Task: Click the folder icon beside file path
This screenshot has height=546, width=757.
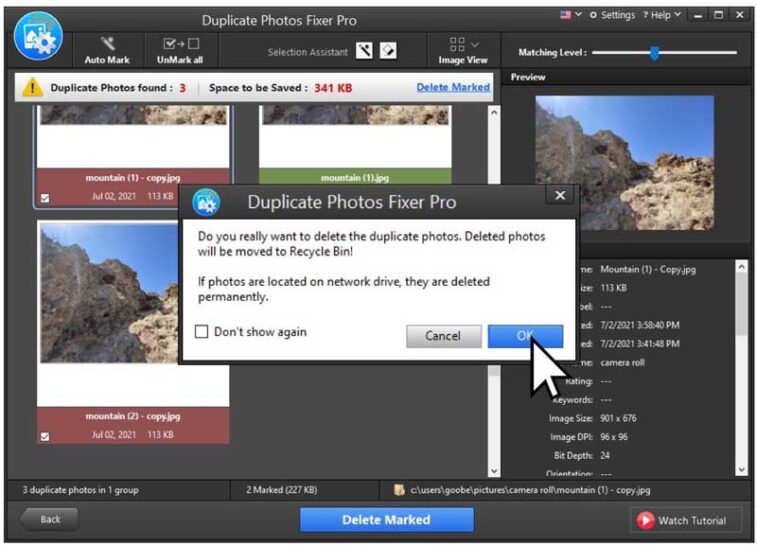Action: click(x=399, y=490)
